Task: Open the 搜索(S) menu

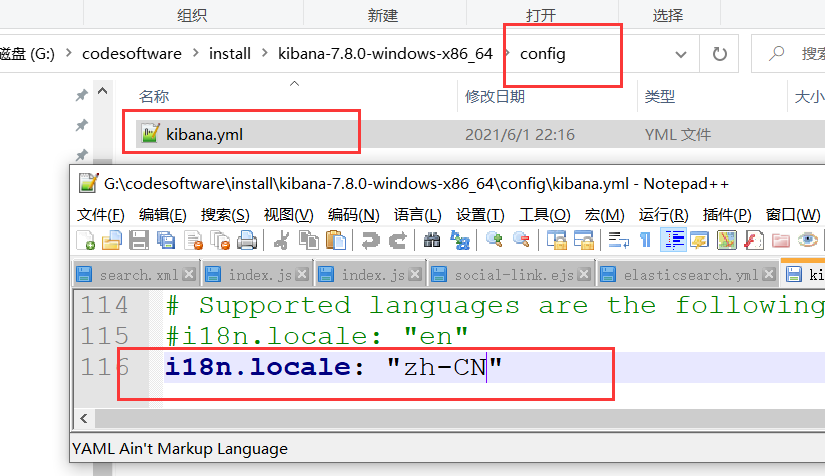Action: (x=225, y=215)
